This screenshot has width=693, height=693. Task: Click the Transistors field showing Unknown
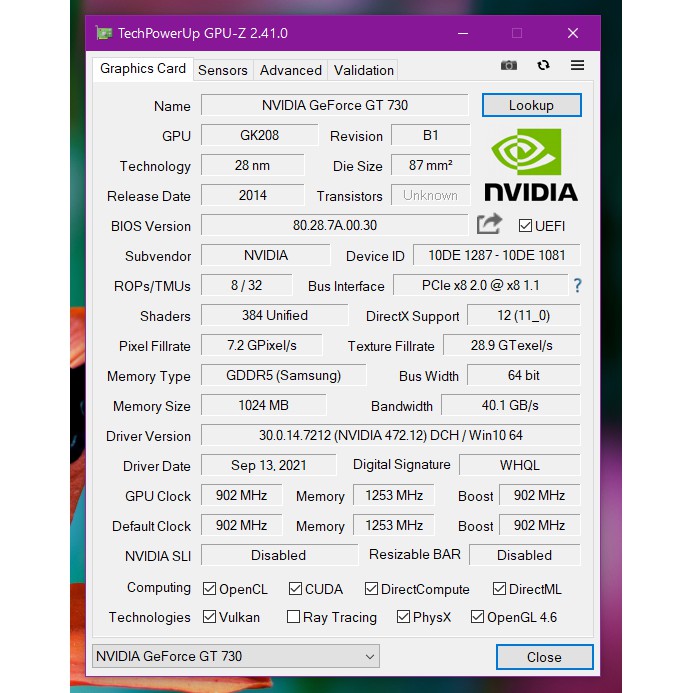click(430, 195)
